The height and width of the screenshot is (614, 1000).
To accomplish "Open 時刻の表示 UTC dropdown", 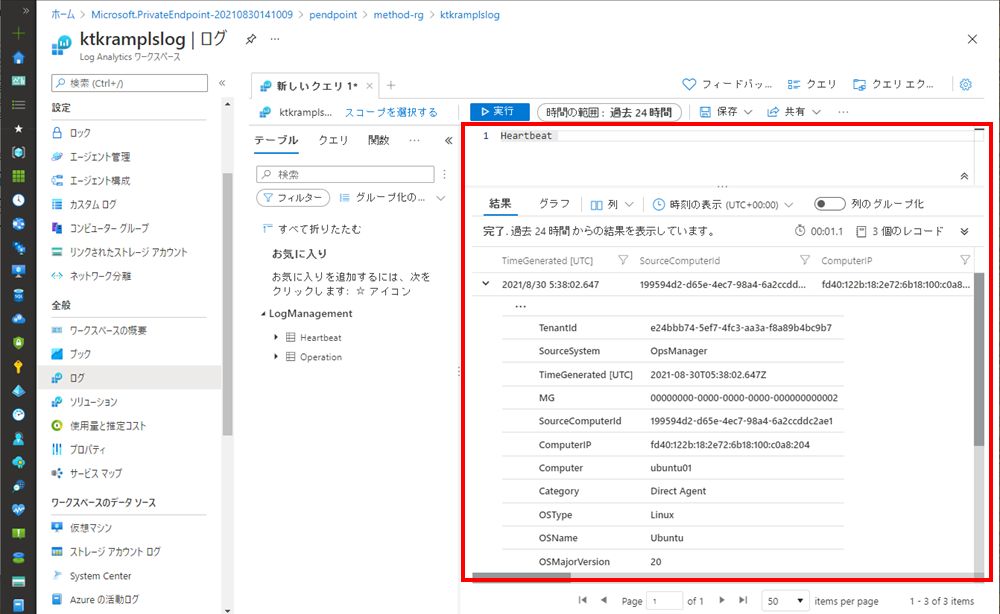I will pos(723,205).
